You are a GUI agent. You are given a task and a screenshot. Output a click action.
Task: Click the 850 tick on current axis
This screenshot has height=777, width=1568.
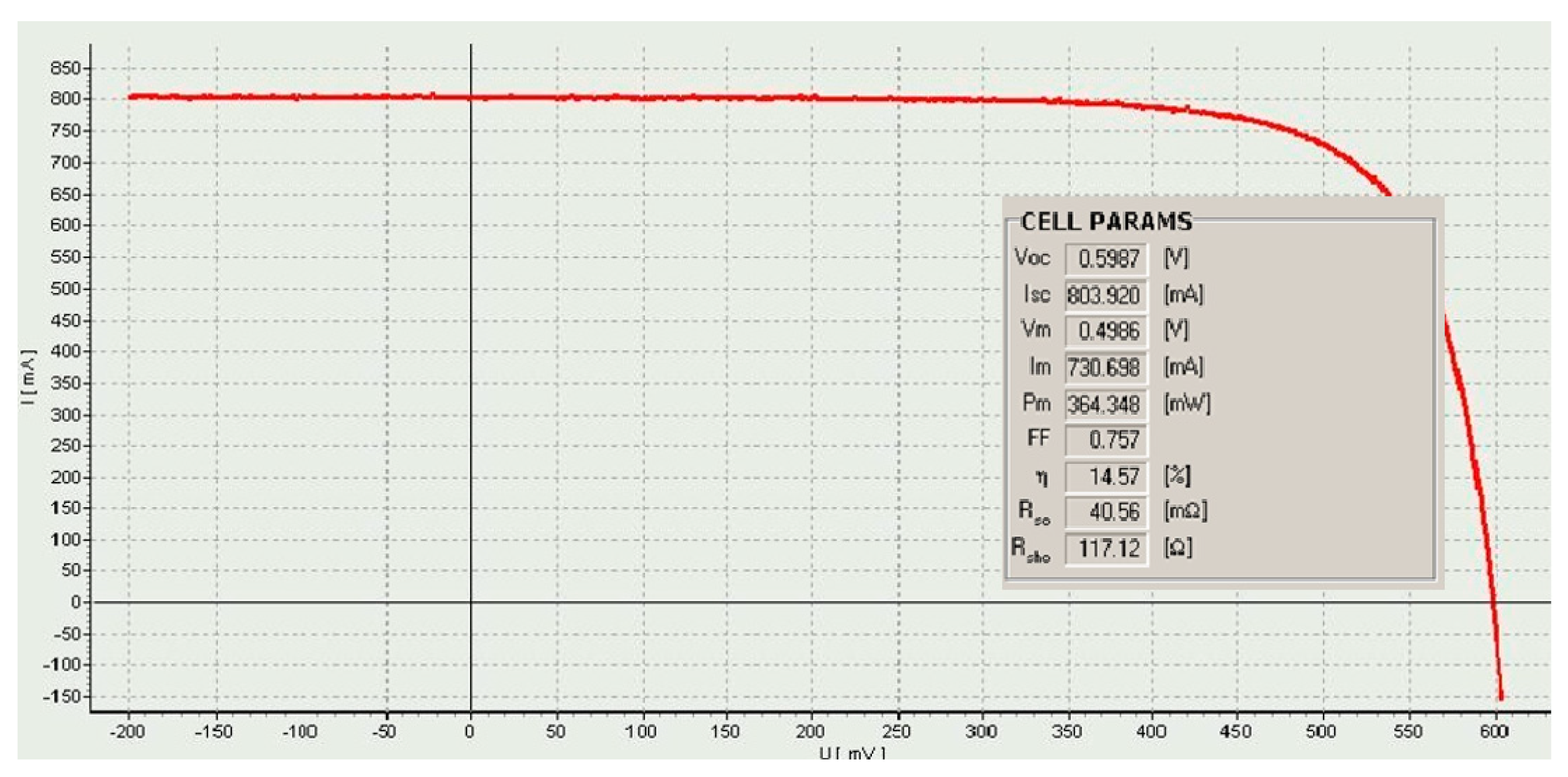pos(66,68)
